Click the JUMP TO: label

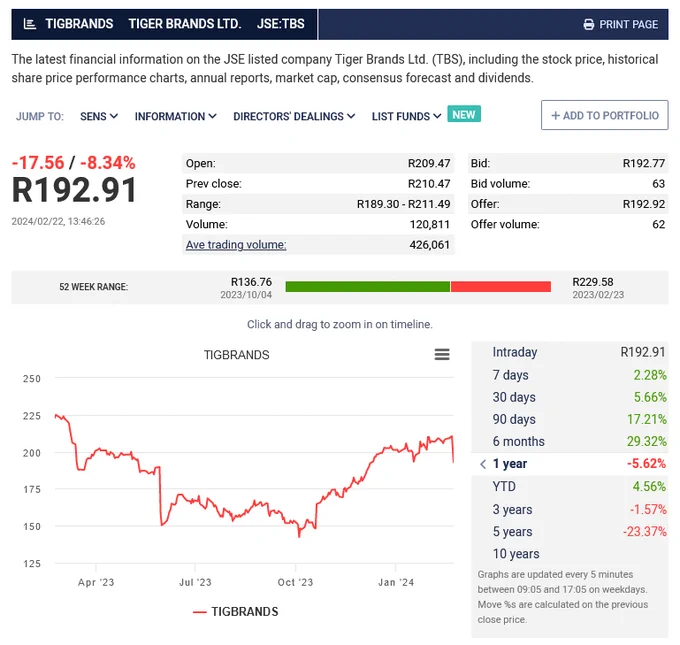point(40,116)
